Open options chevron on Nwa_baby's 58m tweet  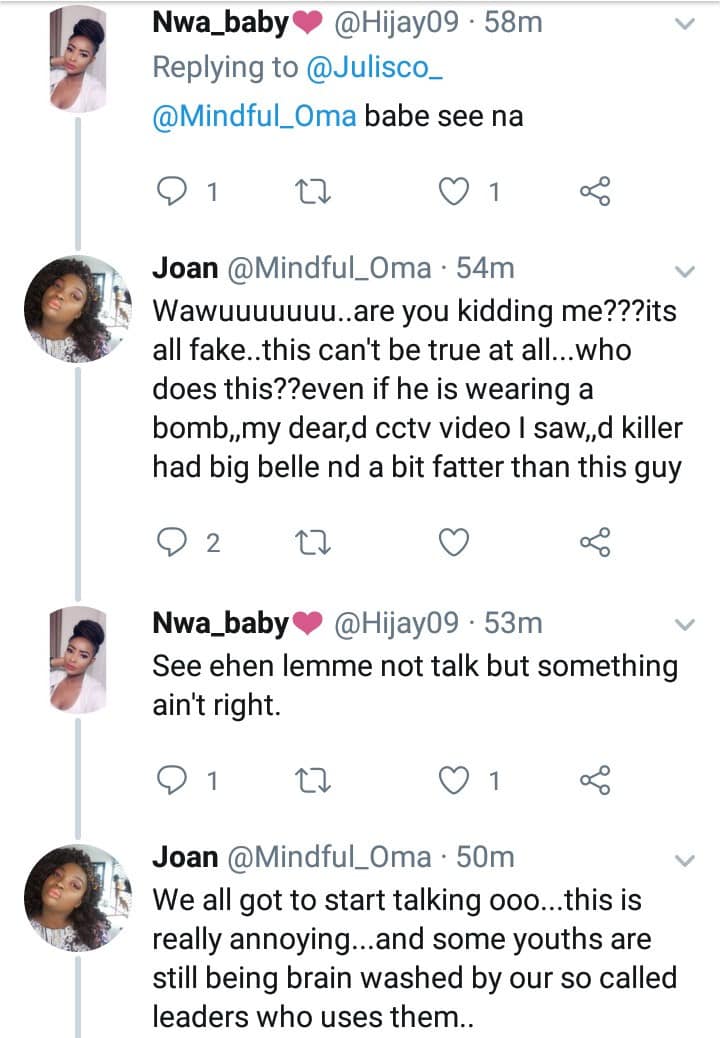pos(685,24)
